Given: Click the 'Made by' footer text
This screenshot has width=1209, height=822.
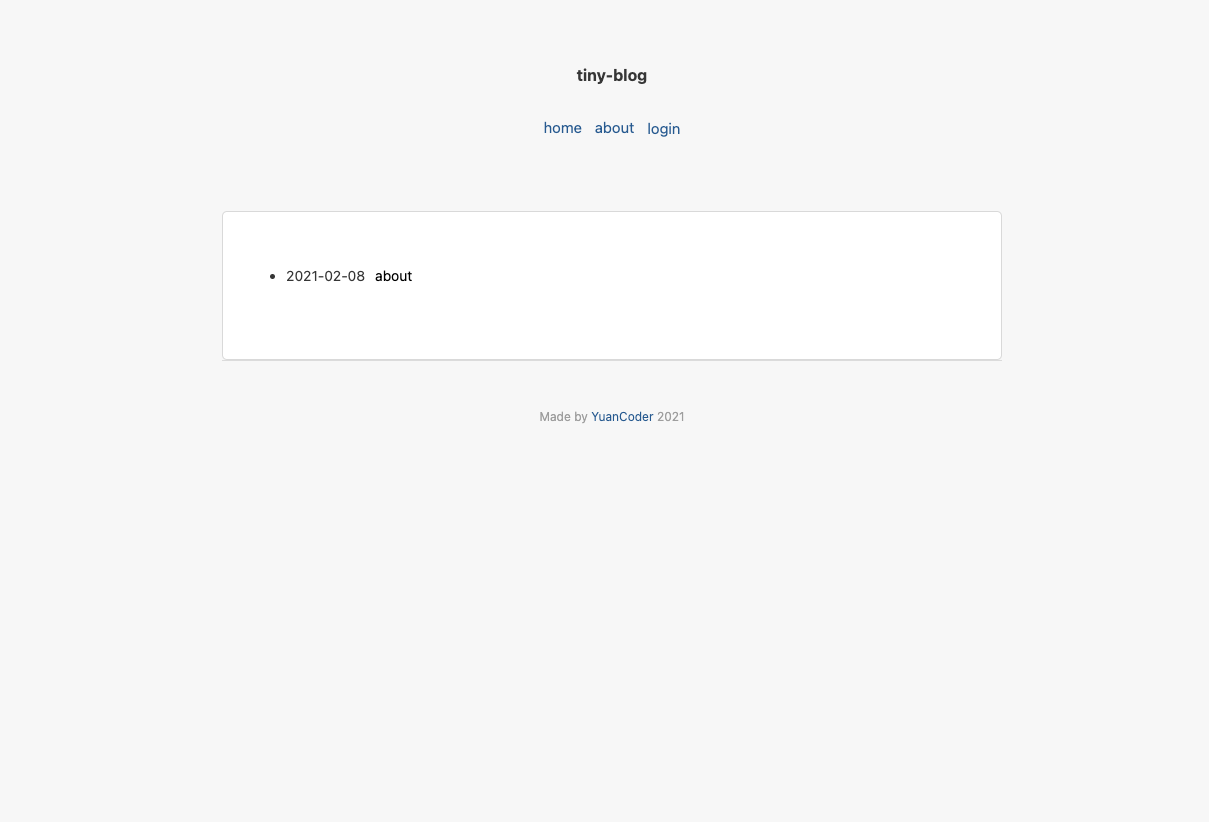Looking at the screenshot, I should coord(563,417).
